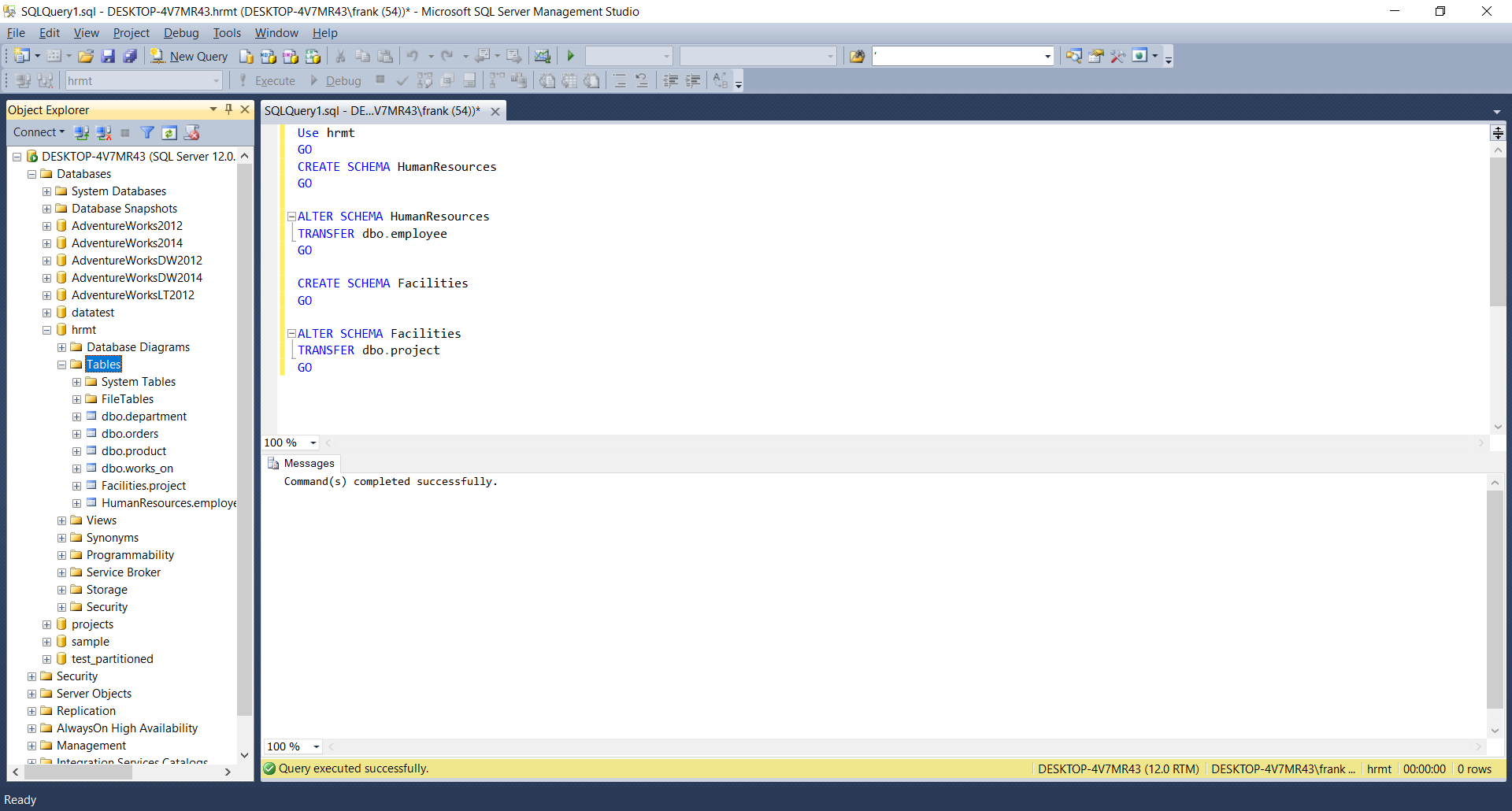
Task: Click the Object Explorer vertical scrollbar down arrow
Action: pyautogui.click(x=245, y=755)
